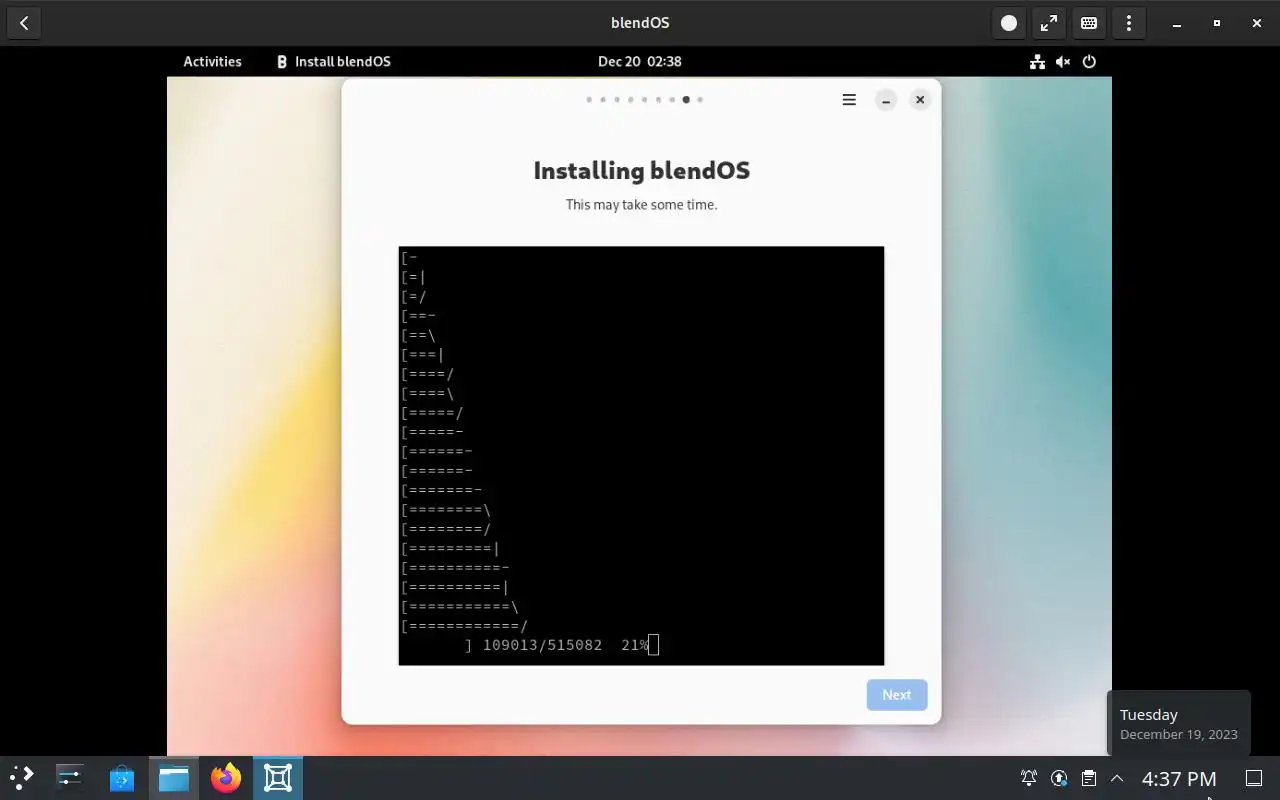Image resolution: width=1280 pixels, height=800 pixels.
Task: Click the back arrow in blendOS titlebar
Action: (x=24, y=23)
